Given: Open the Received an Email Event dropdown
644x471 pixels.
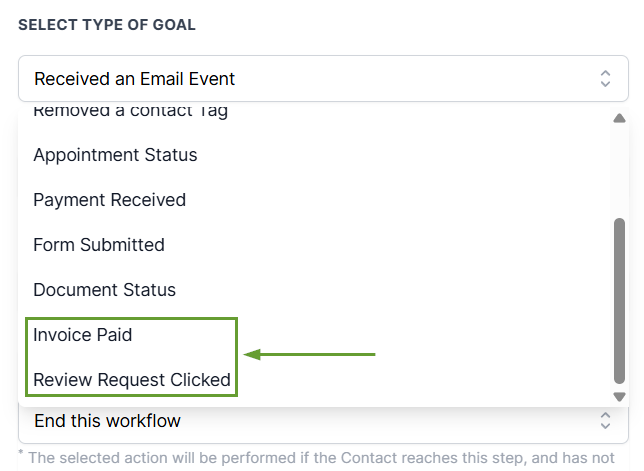Looking at the screenshot, I should 300,78.
